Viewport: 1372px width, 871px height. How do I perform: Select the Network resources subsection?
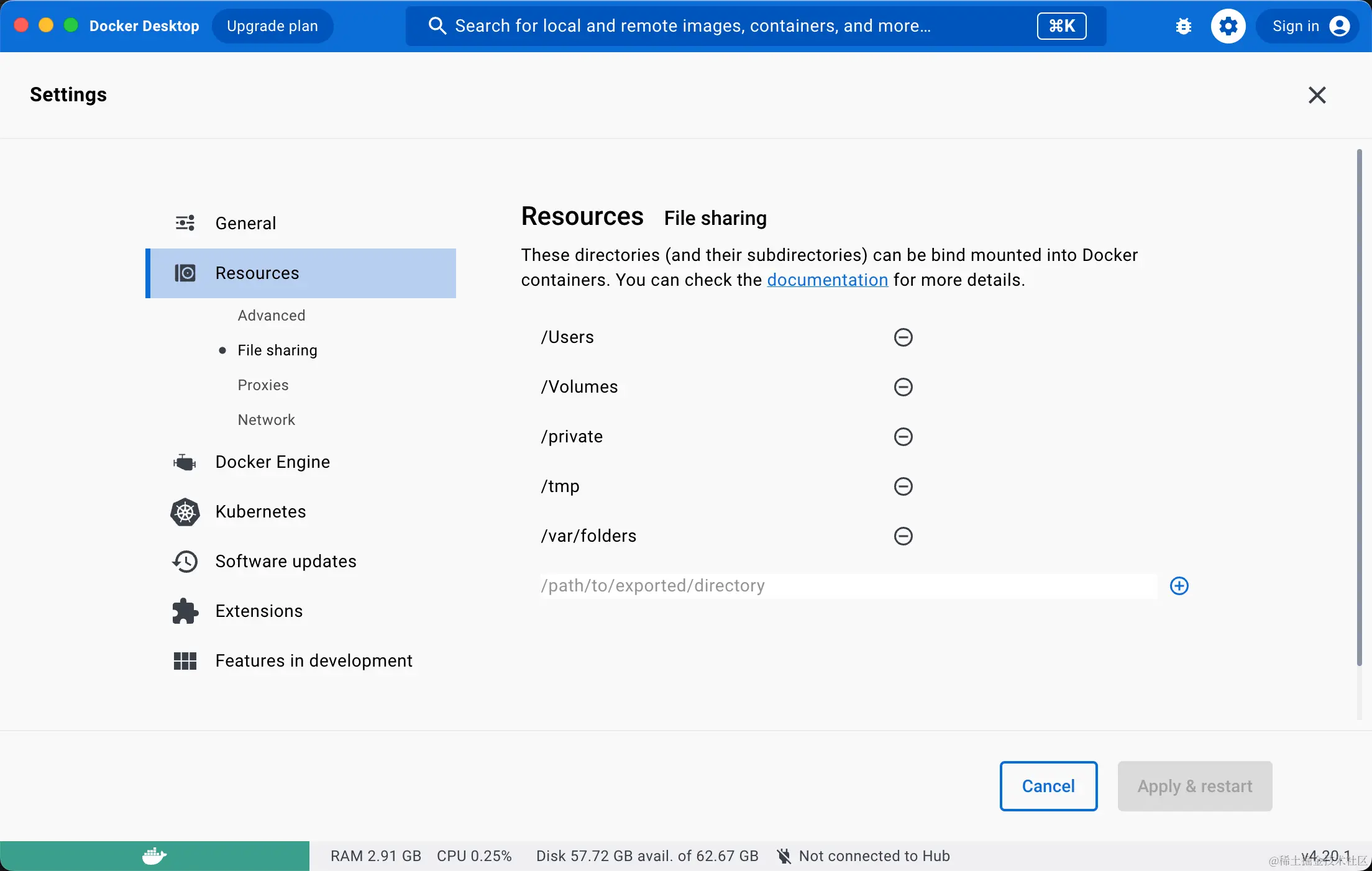[266, 420]
